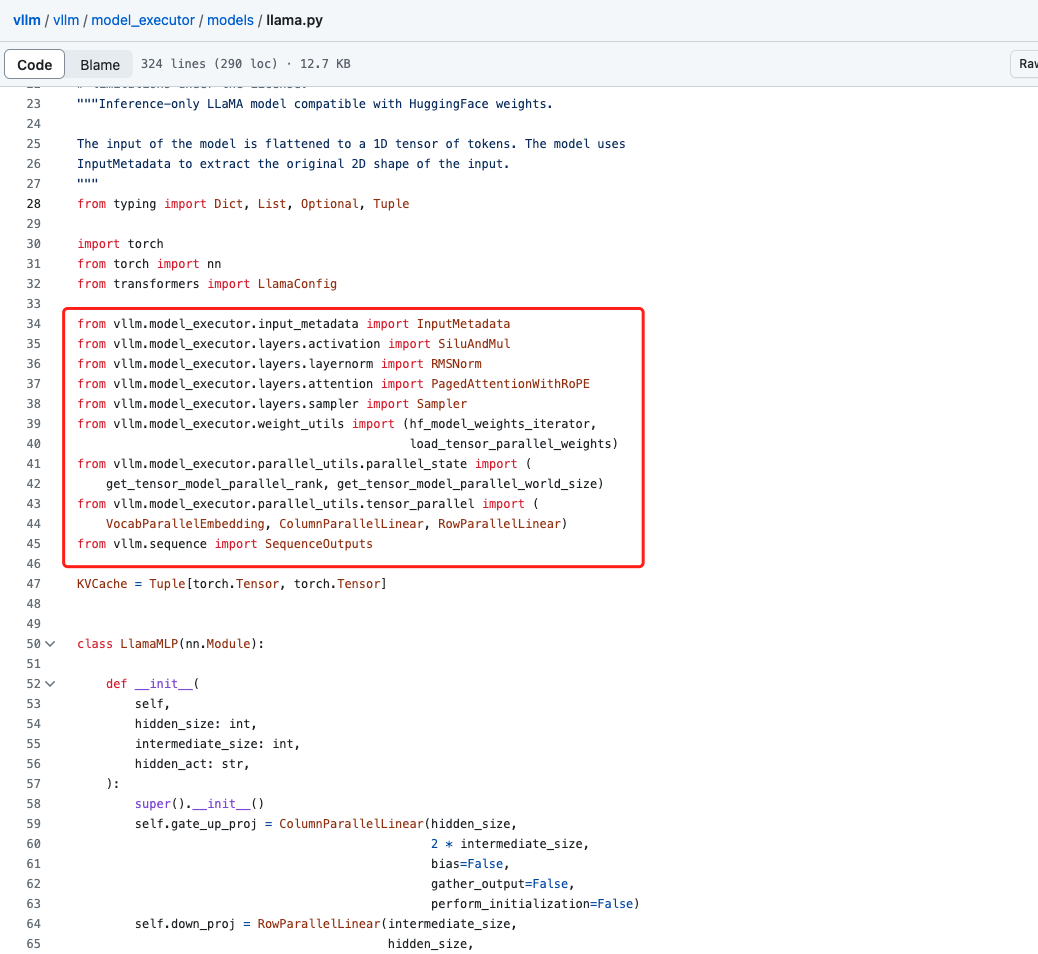Click line number 45 in the gutter

tap(33, 544)
